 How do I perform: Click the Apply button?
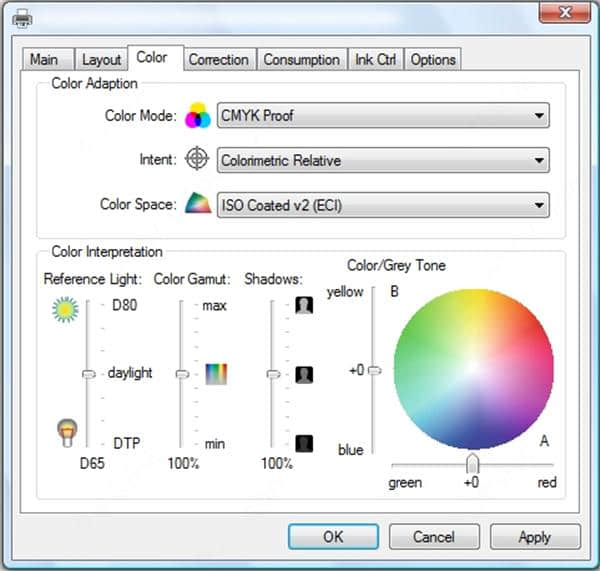point(535,537)
